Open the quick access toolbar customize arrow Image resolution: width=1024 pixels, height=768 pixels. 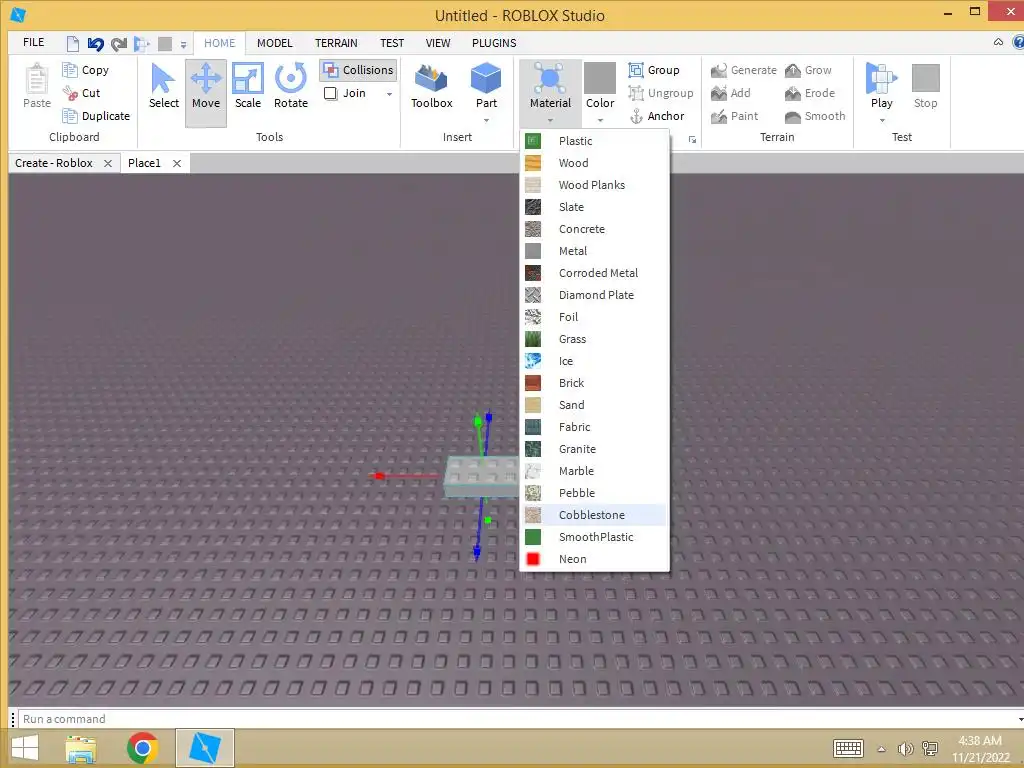click(x=184, y=44)
